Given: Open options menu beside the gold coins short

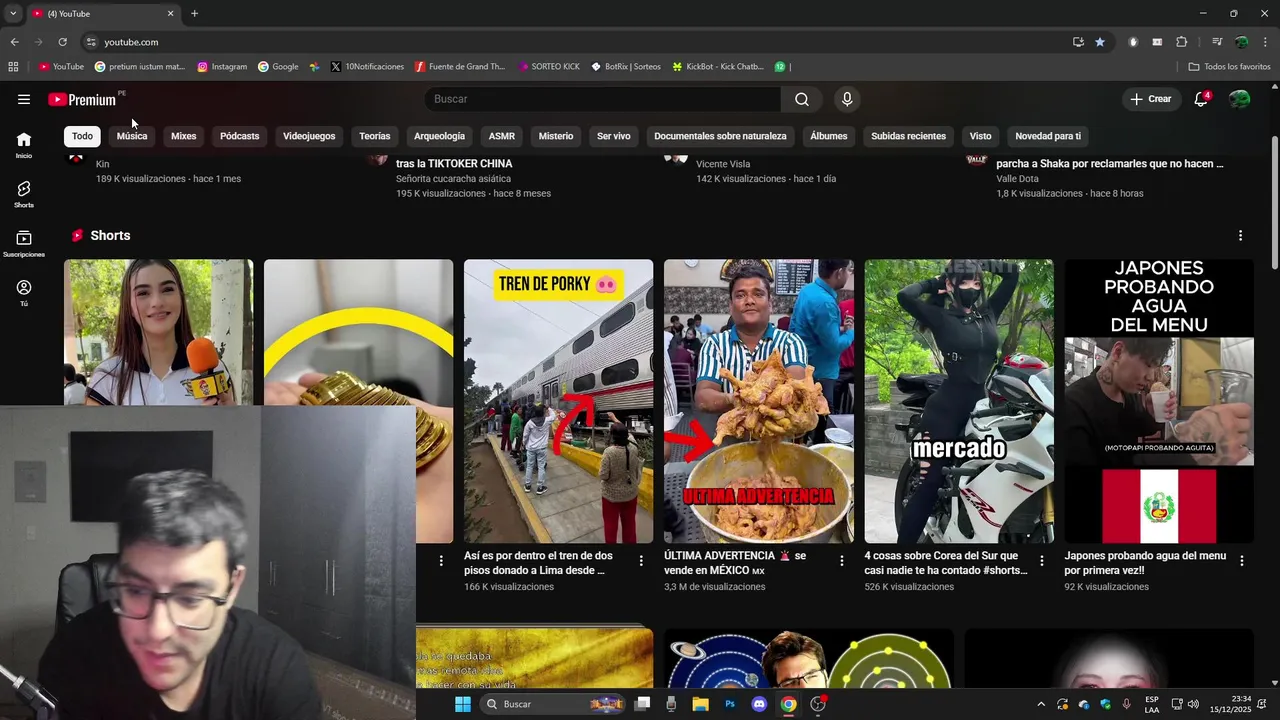Looking at the screenshot, I should pos(441,561).
